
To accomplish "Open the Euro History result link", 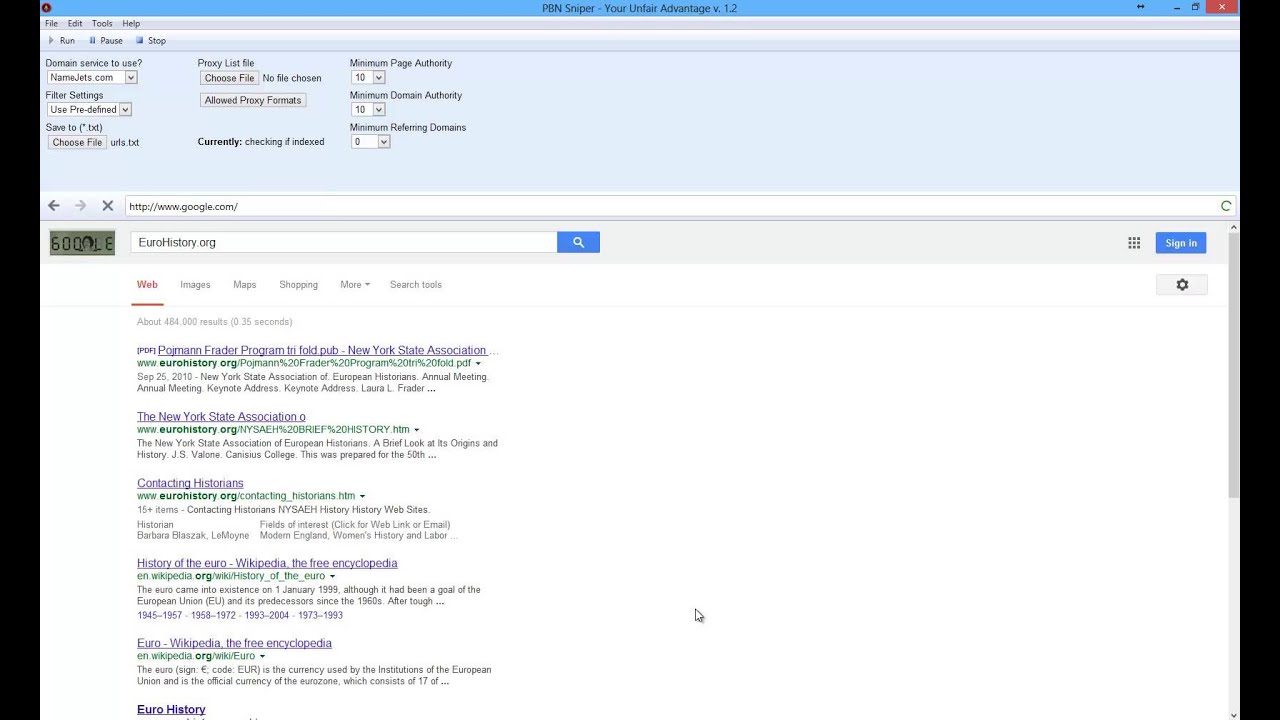I will (171, 709).
